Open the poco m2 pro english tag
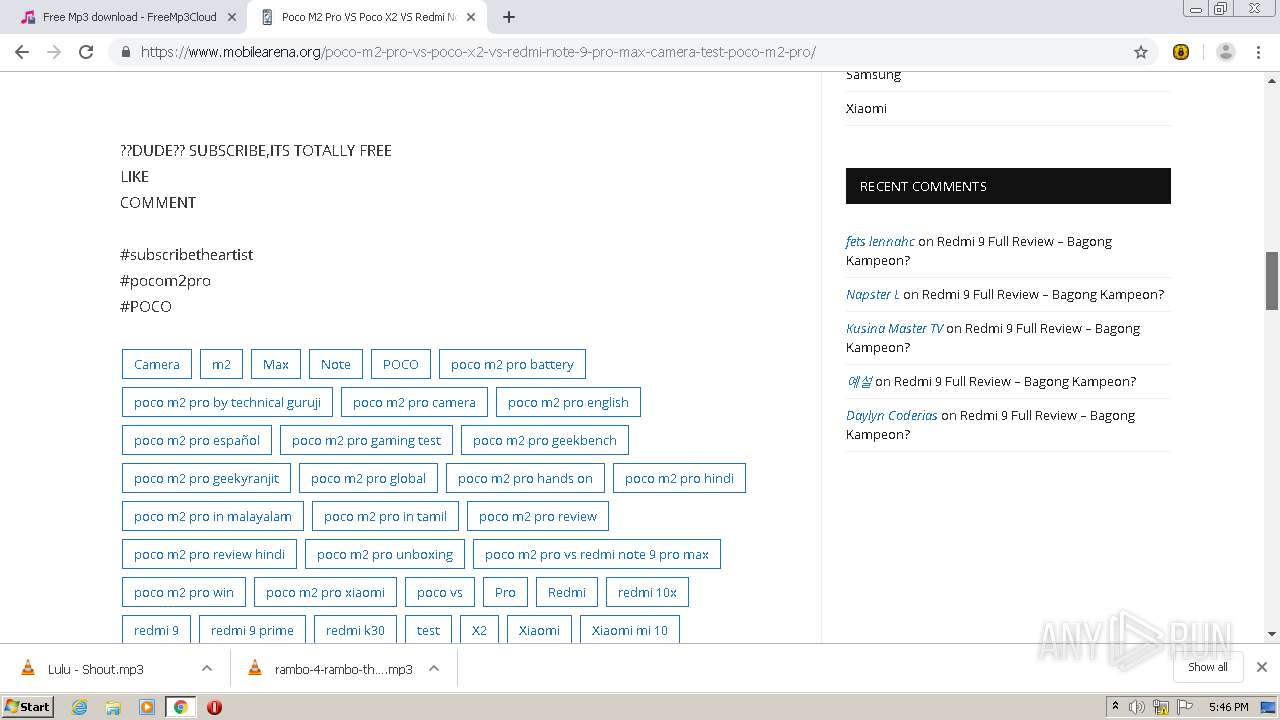Viewport: 1280px width, 720px height. pyautogui.click(x=568, y=402)
